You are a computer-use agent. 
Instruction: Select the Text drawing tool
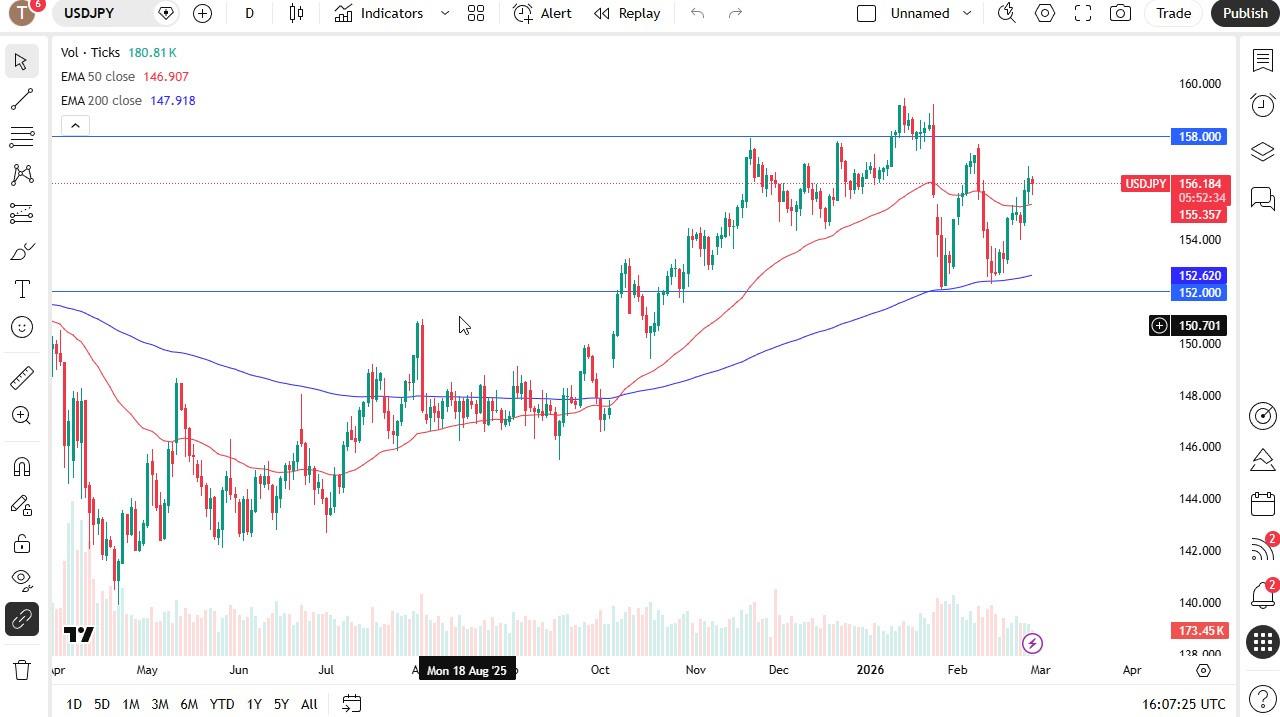tap(22, 289)
